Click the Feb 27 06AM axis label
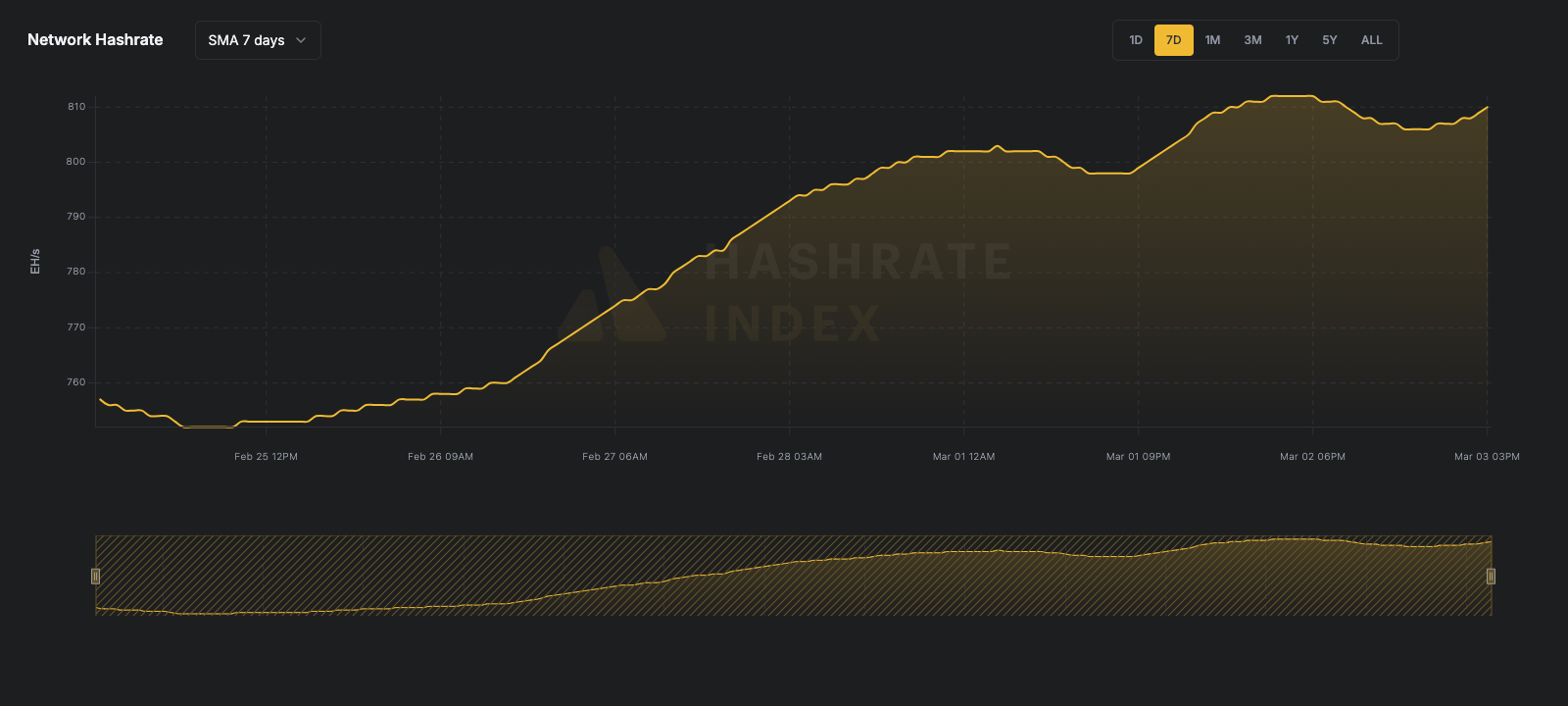1568x706 pixels. point(614,457)
